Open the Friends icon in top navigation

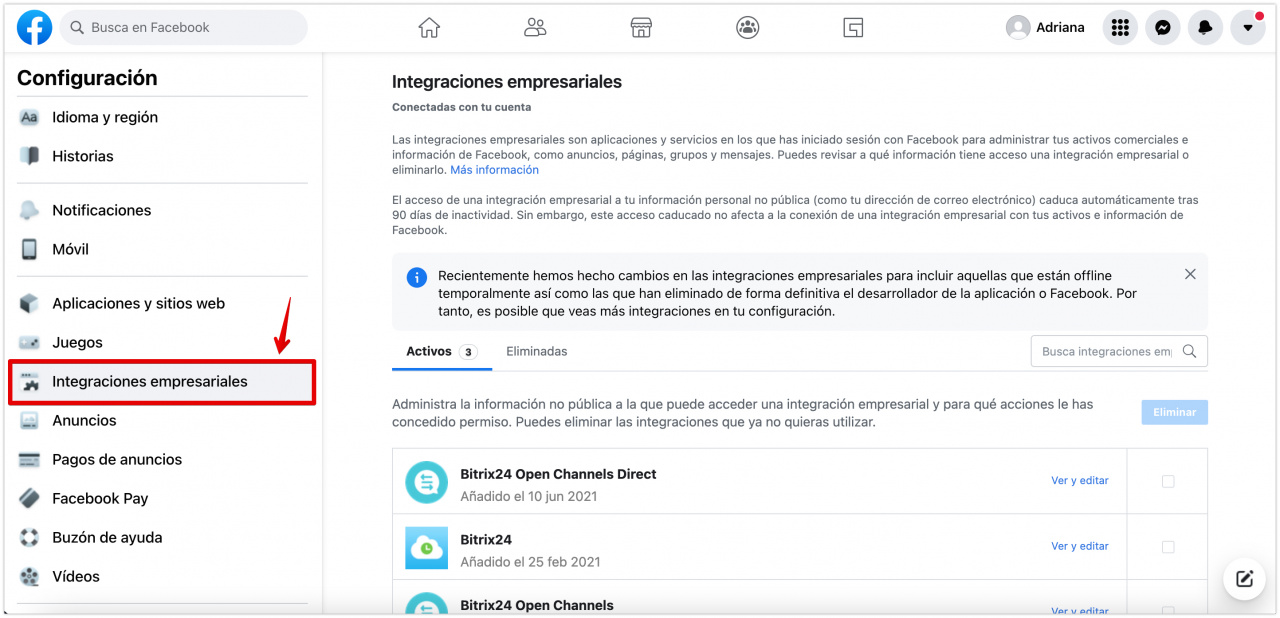pyautogui.click(x=535, y=28)
